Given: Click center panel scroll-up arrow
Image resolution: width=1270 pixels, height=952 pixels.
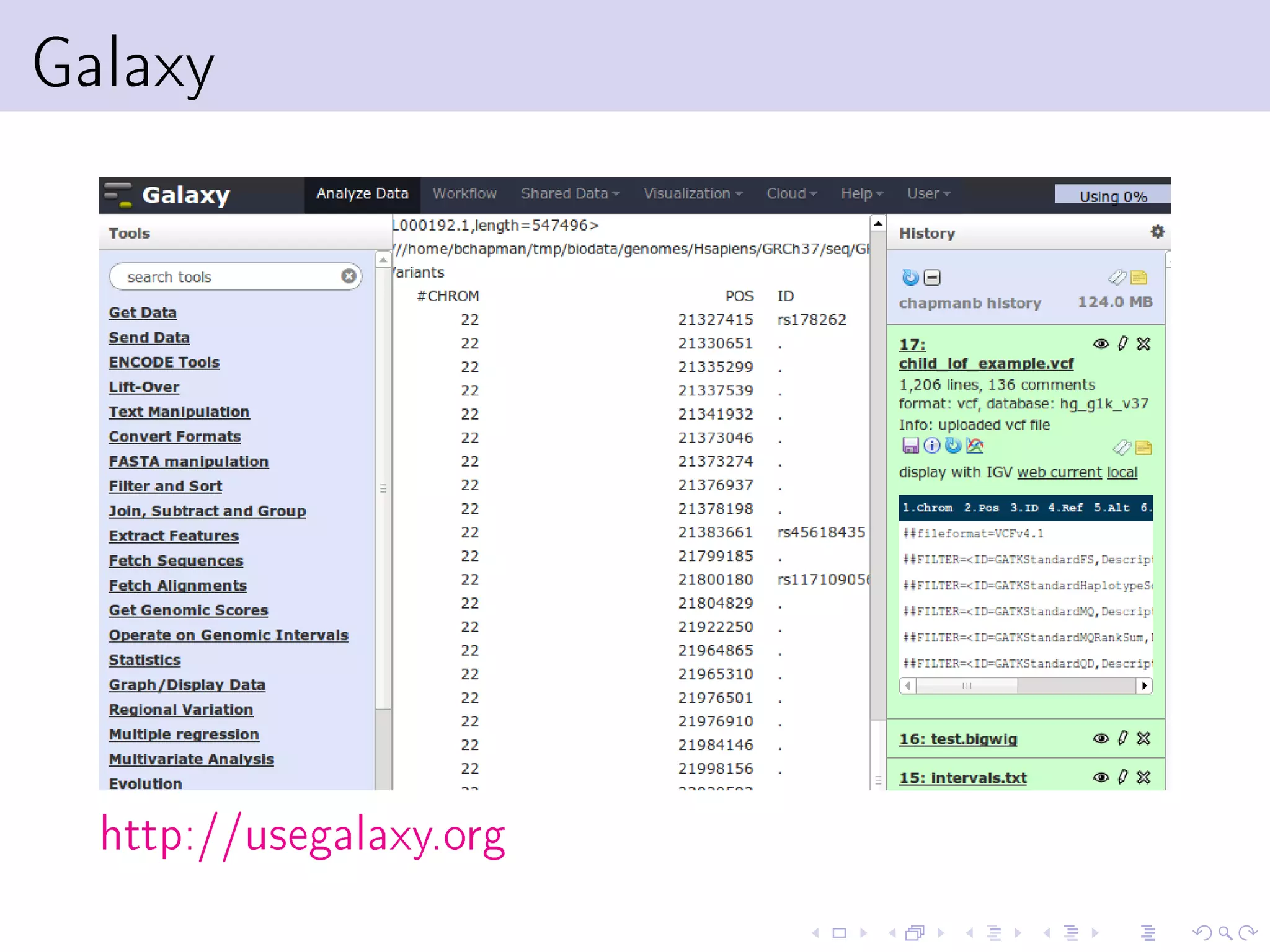Looking at the screenshot, I should coord(878,223).
